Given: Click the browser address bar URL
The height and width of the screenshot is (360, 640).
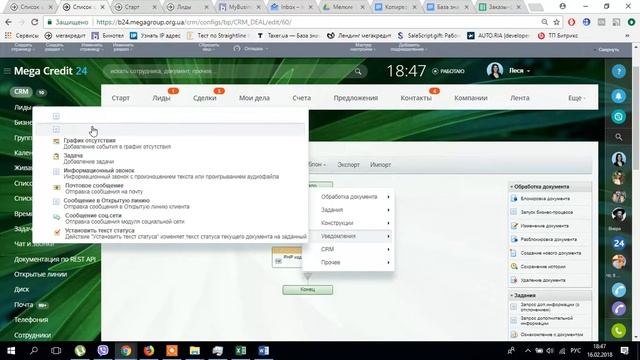Looking at the screenshot, I should pyautogui.click(x=194, y=22).
